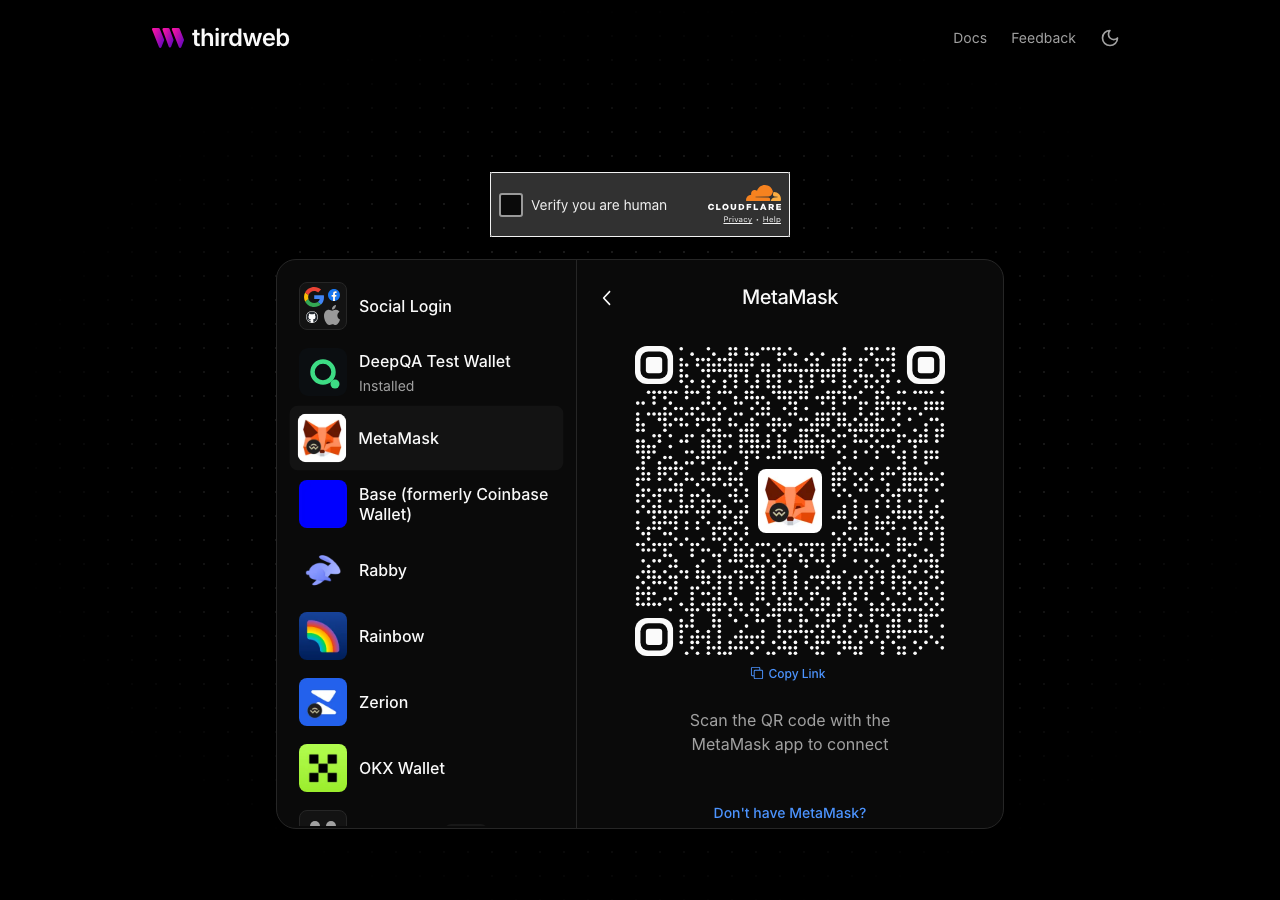
Task: Click the Social Login icon
Action: [x=323, y=306]
